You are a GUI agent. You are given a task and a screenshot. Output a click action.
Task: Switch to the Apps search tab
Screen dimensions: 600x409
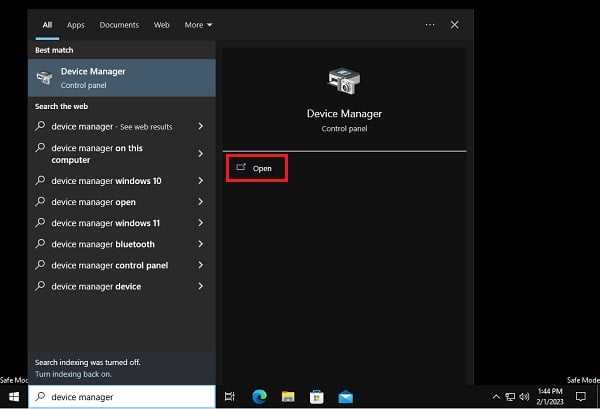76,24
